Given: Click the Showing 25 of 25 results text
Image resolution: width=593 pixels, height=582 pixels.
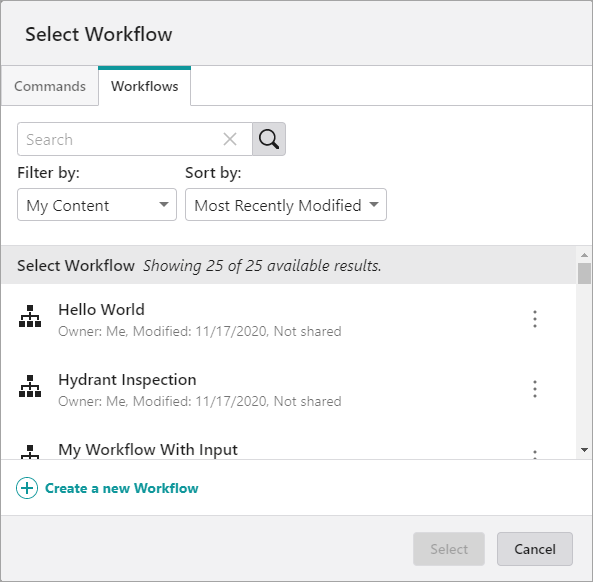Looking at the screenshot, I should point(262,265).
